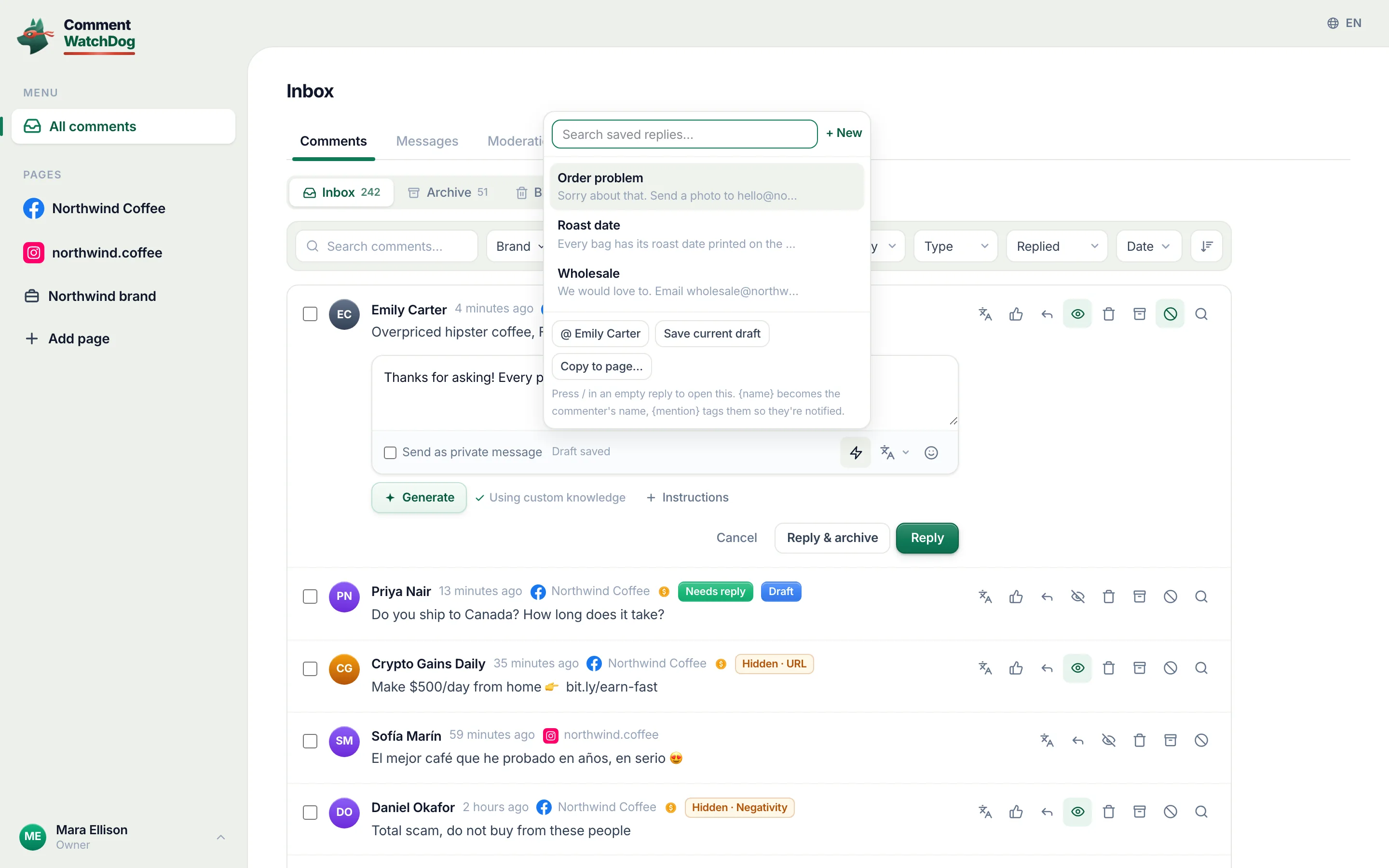Select Emily Carter comment checkbox
This screenshot has height=868, width=1389.
coord(310,314)
